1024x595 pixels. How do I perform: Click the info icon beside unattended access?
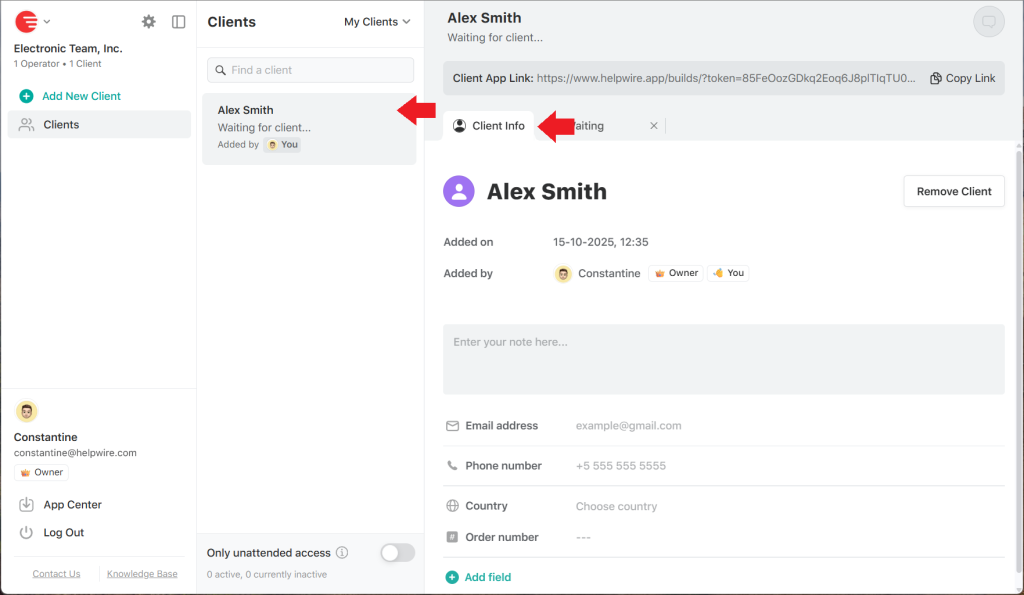point(342,553)
